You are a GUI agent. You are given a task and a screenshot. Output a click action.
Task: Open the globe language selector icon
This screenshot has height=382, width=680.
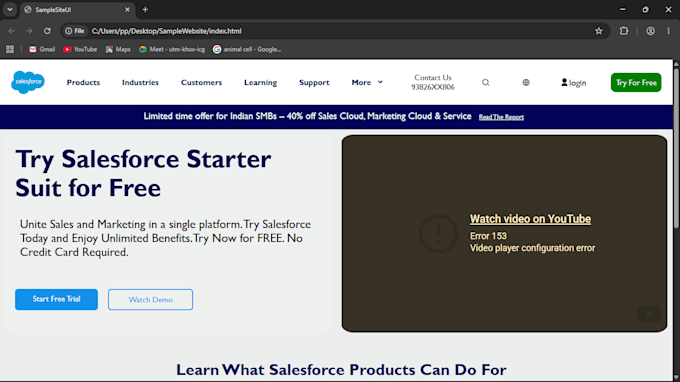(x=526, y=82)
